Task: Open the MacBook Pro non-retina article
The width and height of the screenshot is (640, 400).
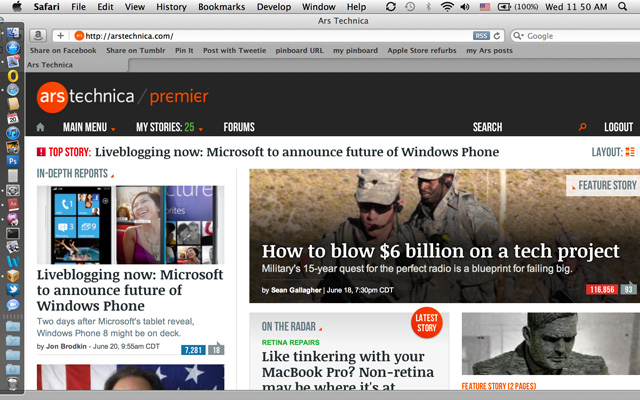Action: click(348, 371)
